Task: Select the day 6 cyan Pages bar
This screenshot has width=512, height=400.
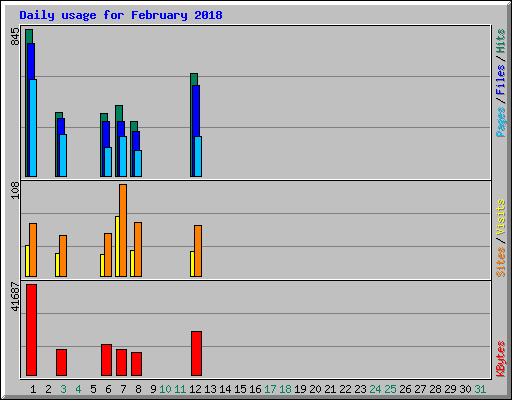Action: (108, 162)
